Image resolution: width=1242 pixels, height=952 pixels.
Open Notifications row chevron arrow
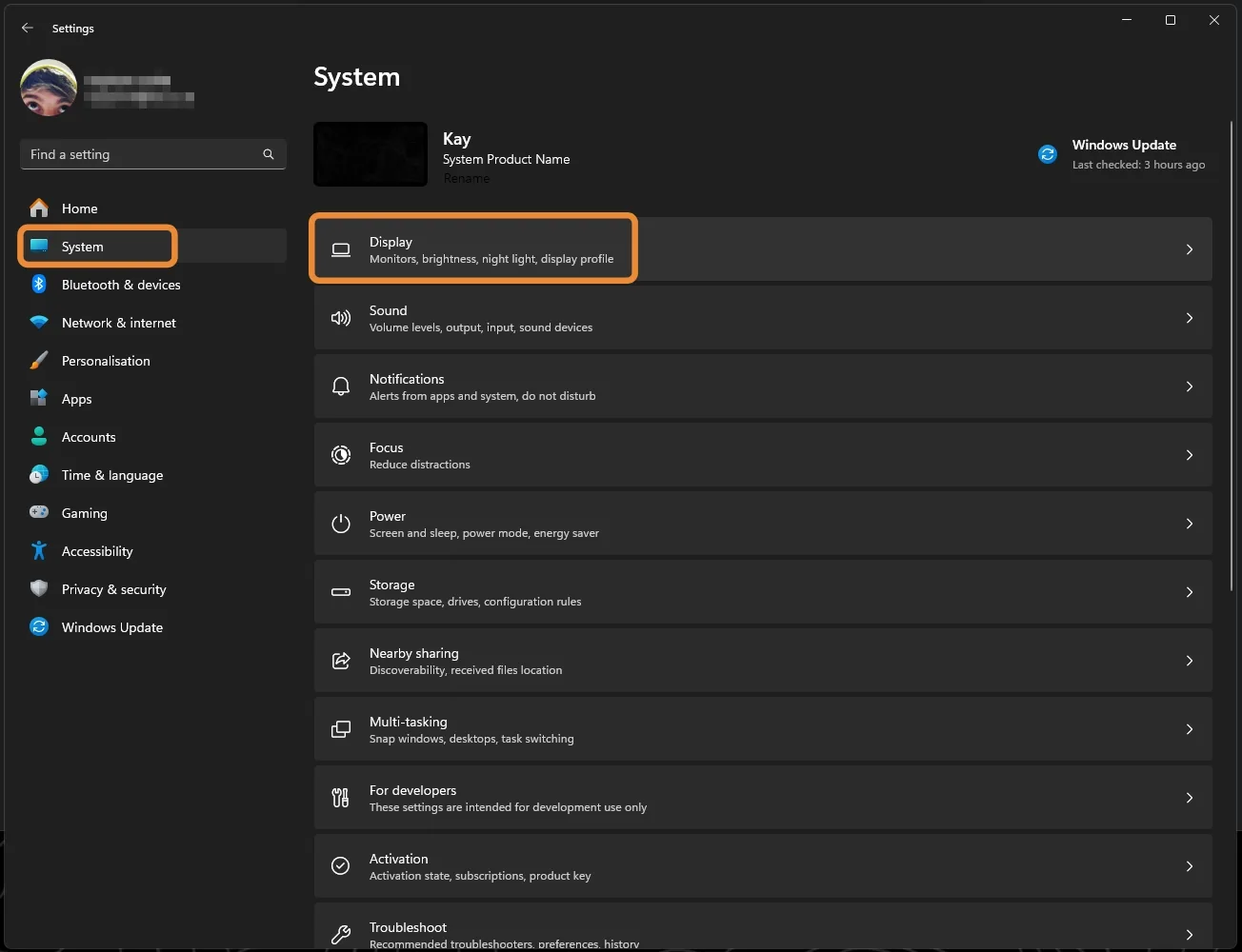coord(1190,387)
